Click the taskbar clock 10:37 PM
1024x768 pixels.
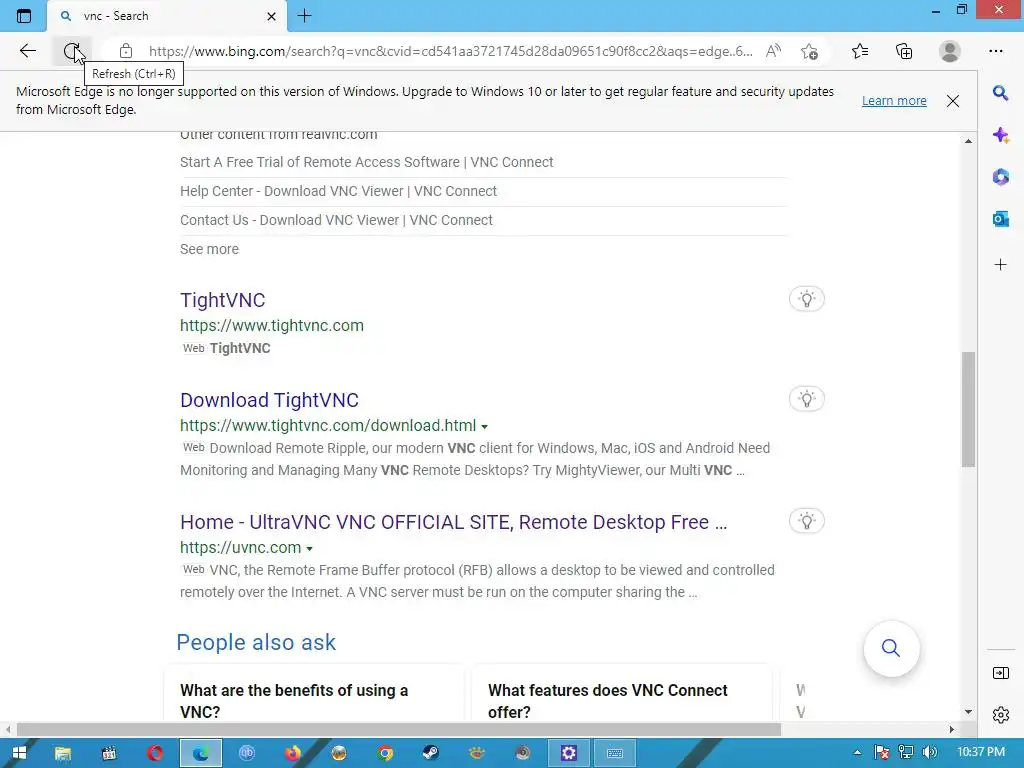coord(980,752)
